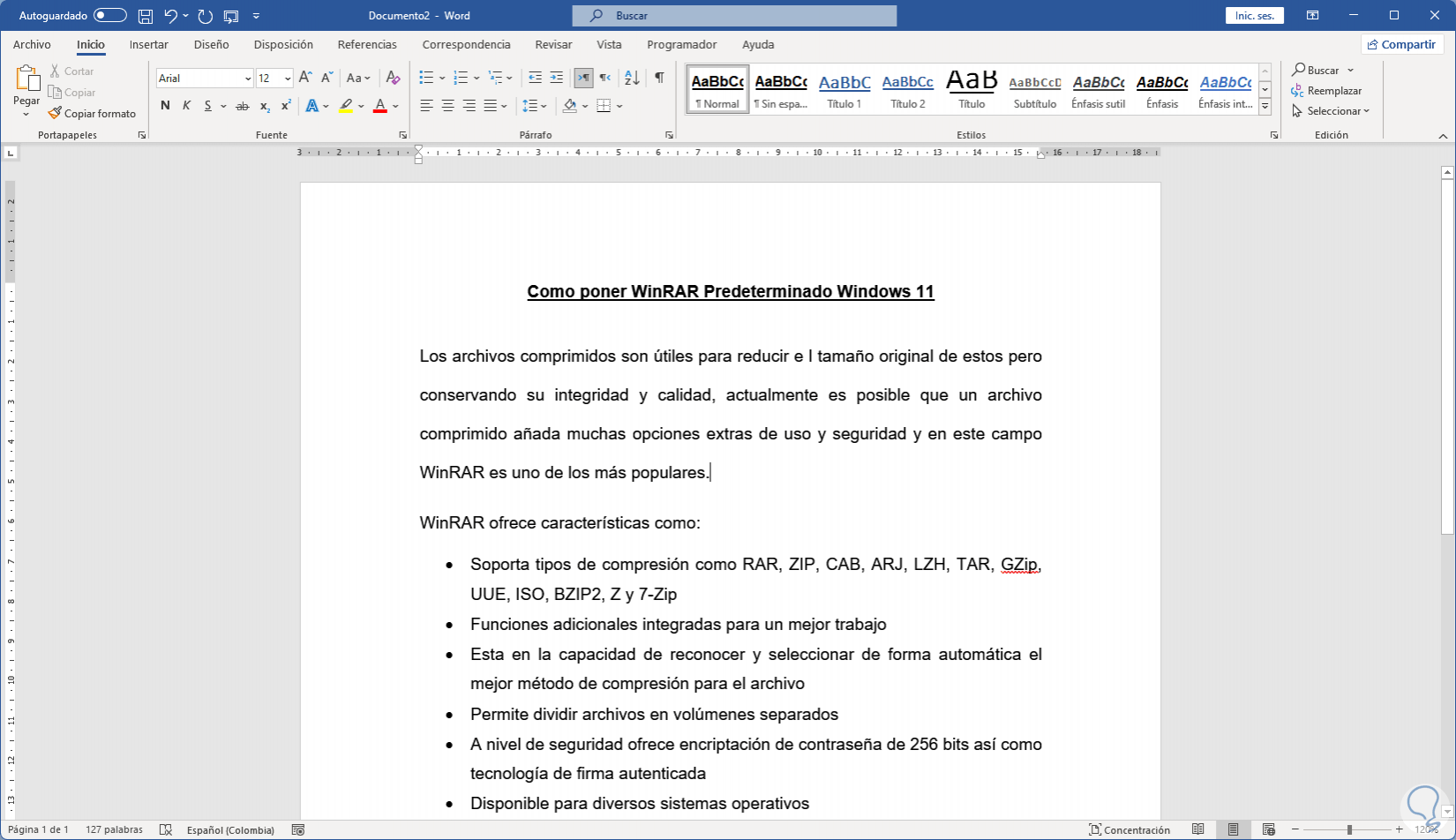Toggle bold (N) formatting
This screenshot has height=840, width=1456.
pyautogui.click(x=165, y=106)
